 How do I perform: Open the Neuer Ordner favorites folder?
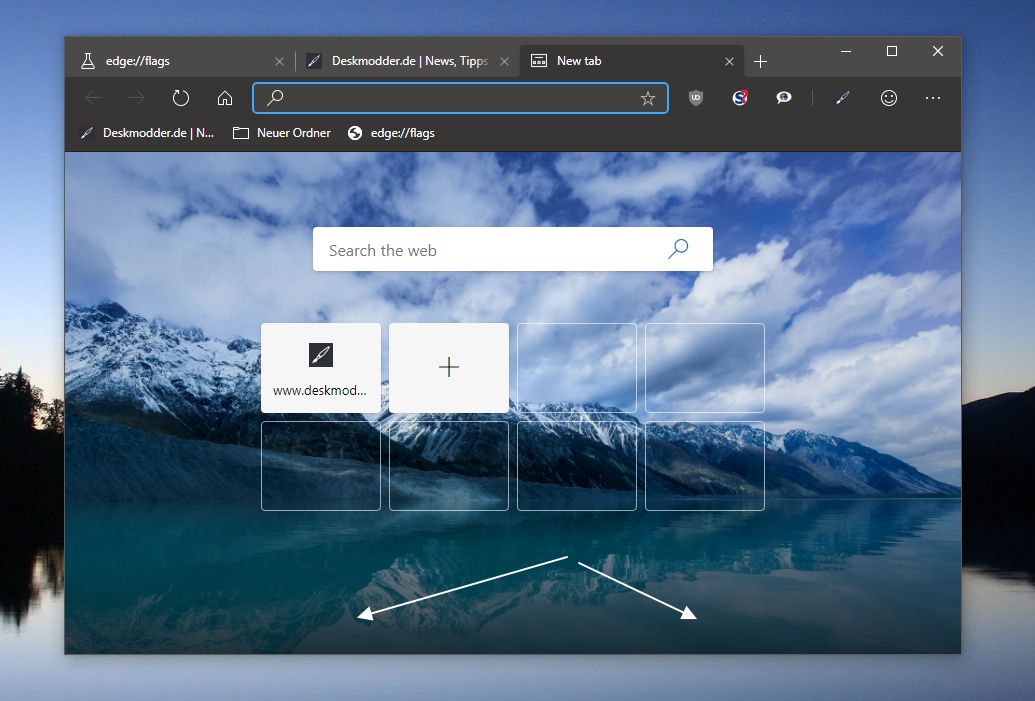click(x=282, y=133)
